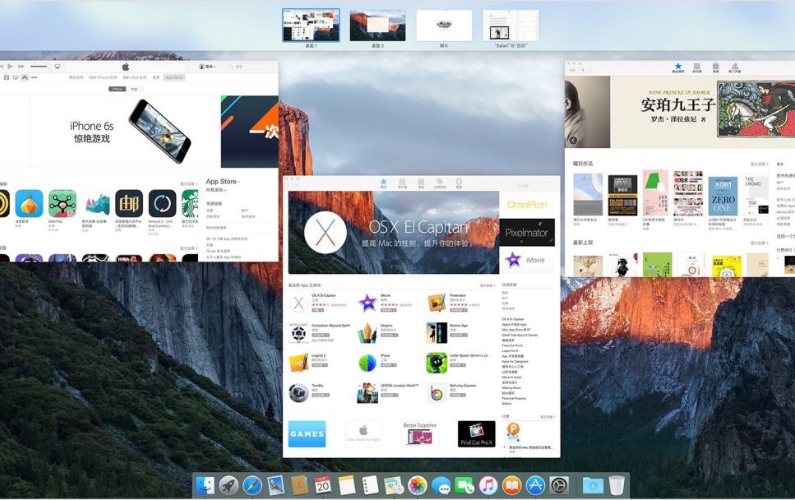Open Reminders list icon in Dock
795x500 pixels.
[x=370, y=485]
